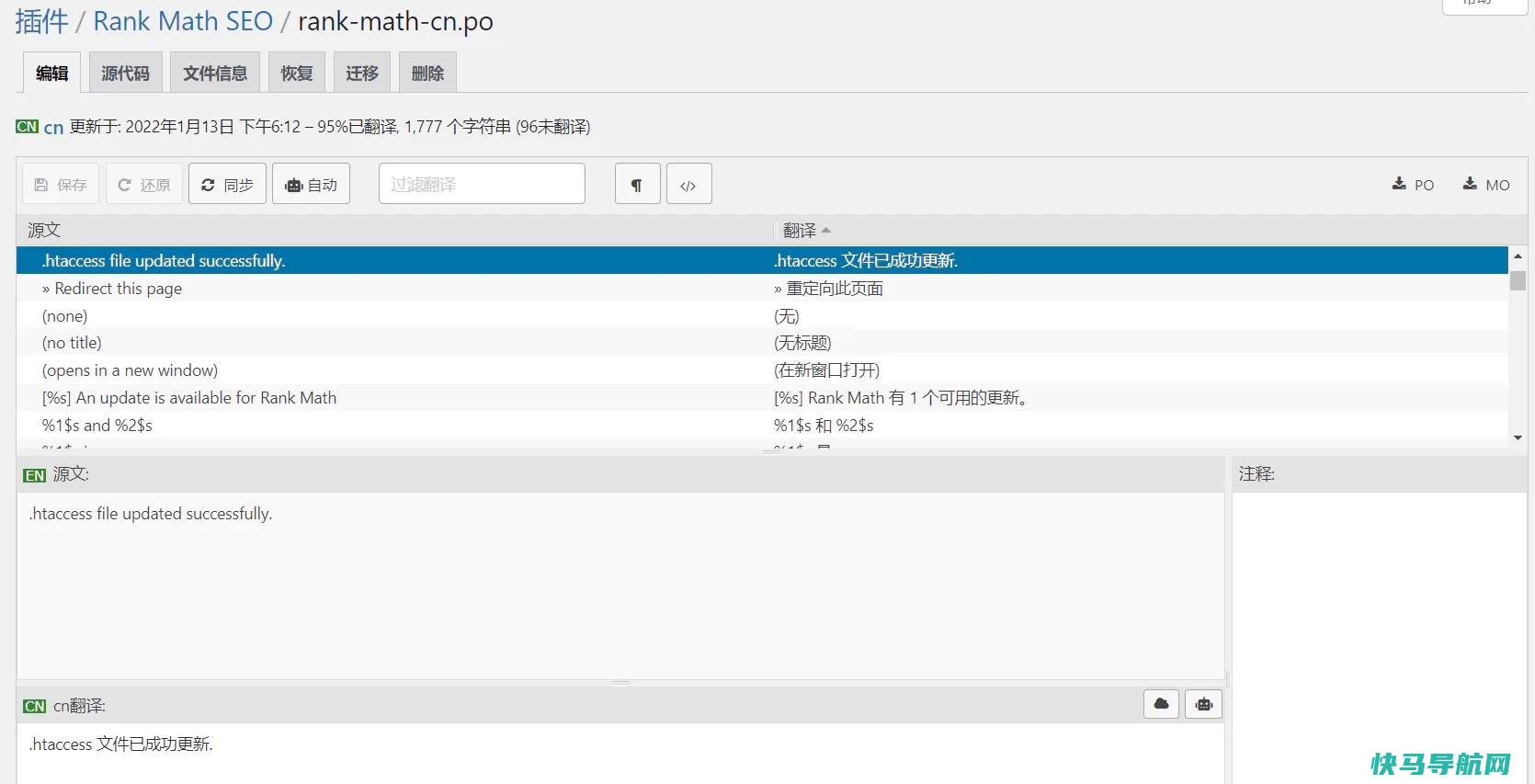Switch to the 源代码 tab
Image resolution: width=1535 pixels, height=784 pixels.
125,73
